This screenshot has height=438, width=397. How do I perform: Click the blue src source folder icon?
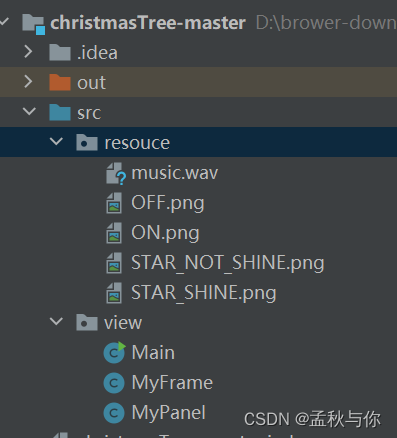[x=60, y=112]
